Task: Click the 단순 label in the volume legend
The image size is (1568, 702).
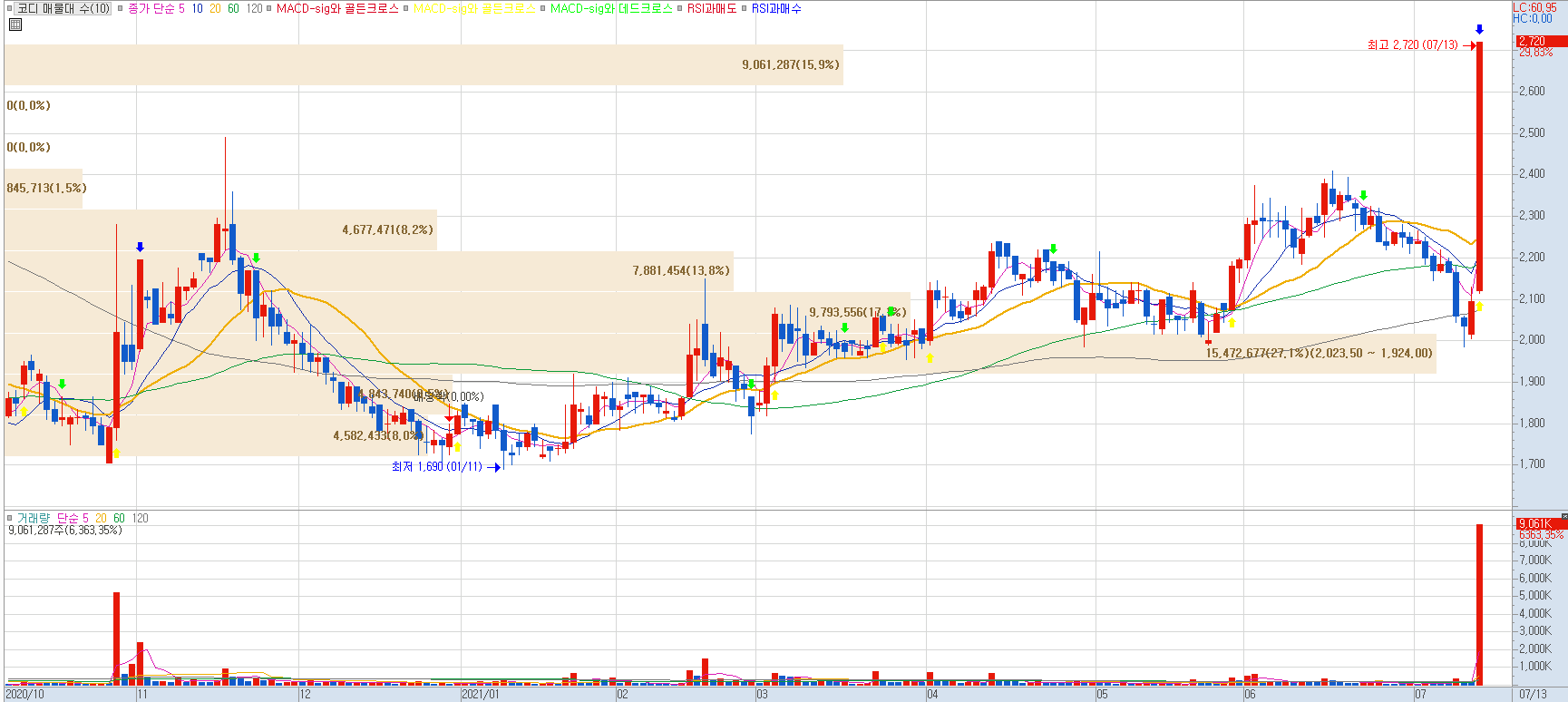Action: 68,519
